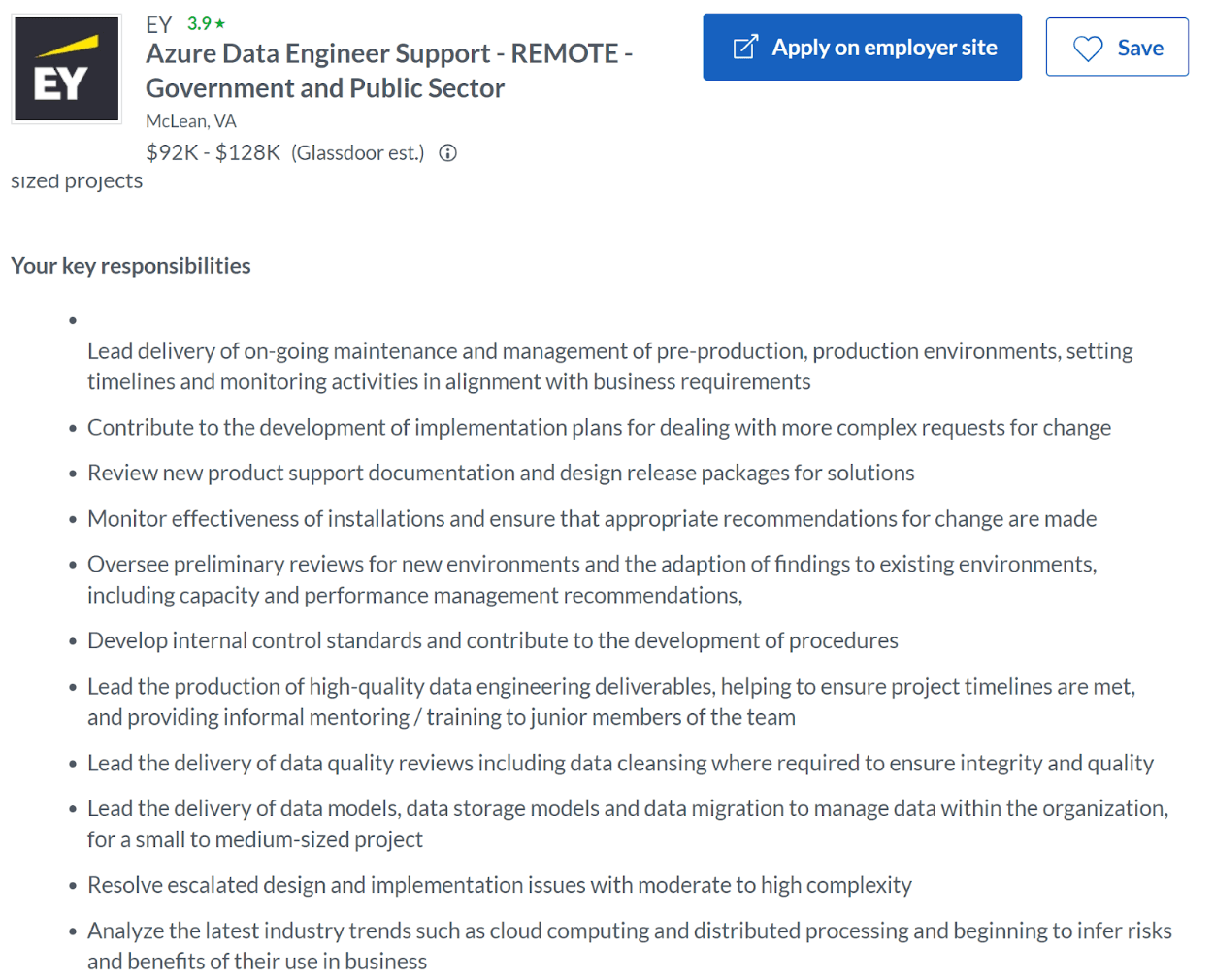Click the first bullet about pre-production environments
This screenshot has height=980, width=1214.
pos(609,366)
